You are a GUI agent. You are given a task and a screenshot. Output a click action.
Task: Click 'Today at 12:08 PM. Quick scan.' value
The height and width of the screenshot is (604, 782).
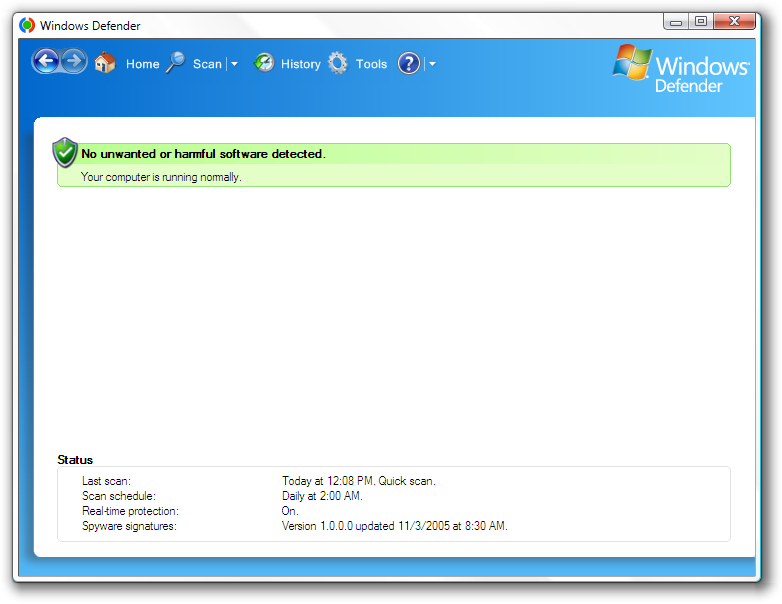pyautogui.click(x=359, y=481)
